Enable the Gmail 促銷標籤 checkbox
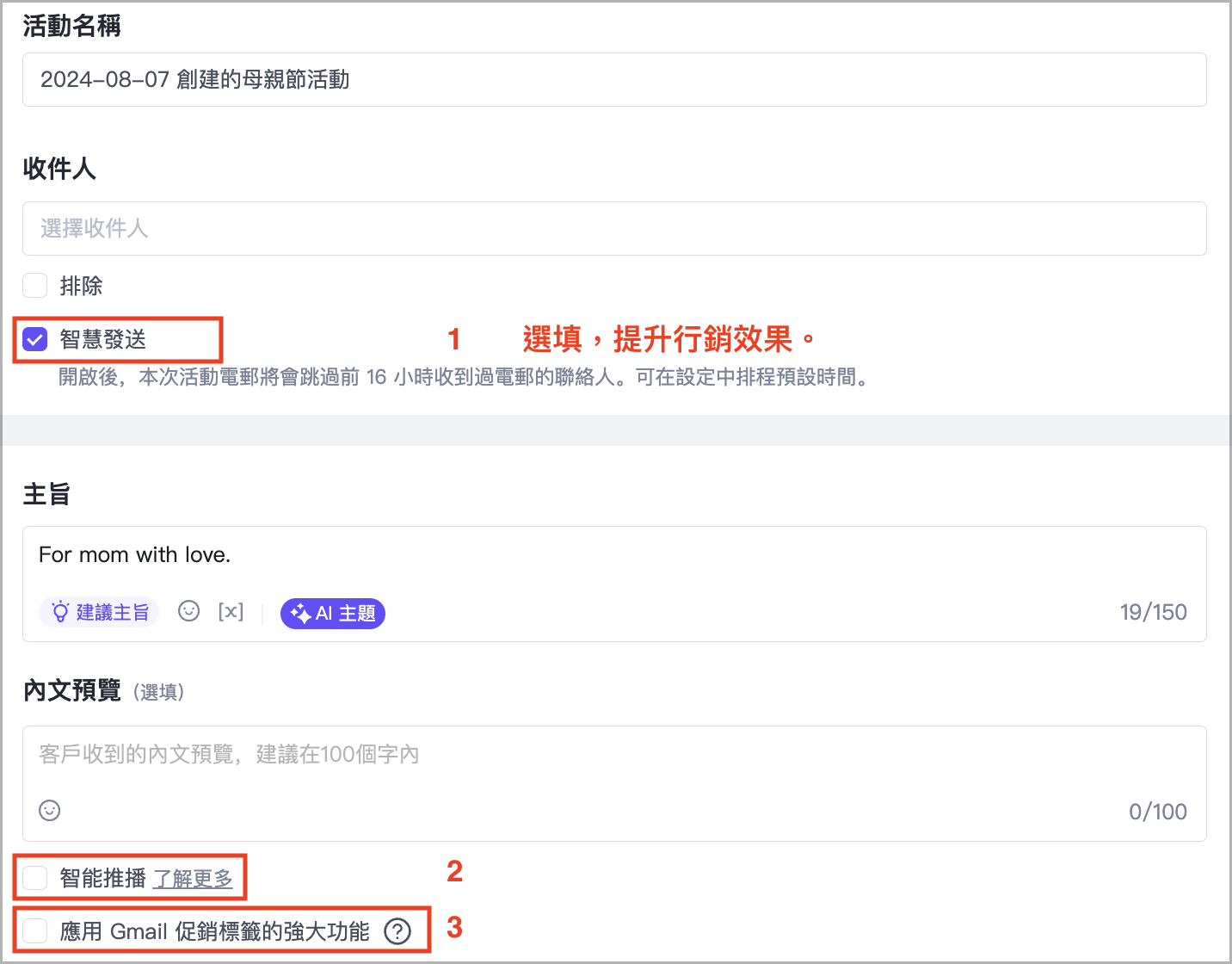Image resolution: width=1232 pixels, height=964 pixels. 35,931
